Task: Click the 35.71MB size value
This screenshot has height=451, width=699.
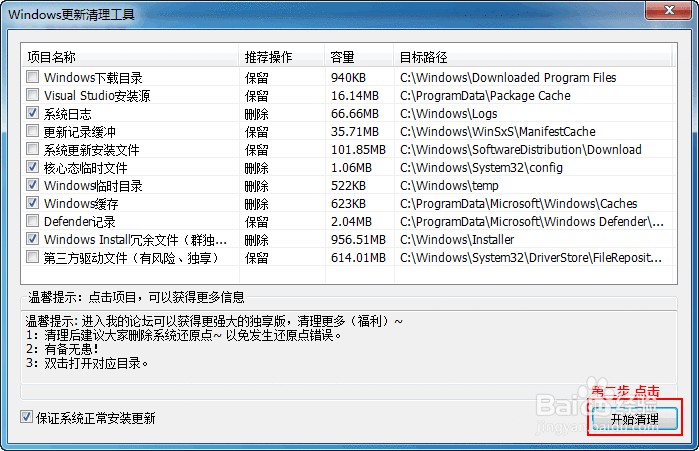Action: (x=354, y=131)
